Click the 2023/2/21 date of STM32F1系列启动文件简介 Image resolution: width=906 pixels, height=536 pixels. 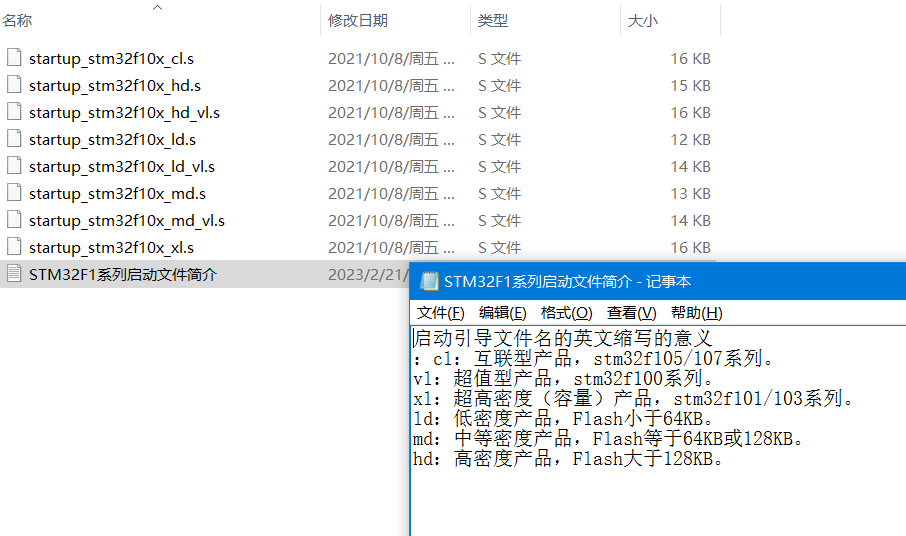(368, 274)
